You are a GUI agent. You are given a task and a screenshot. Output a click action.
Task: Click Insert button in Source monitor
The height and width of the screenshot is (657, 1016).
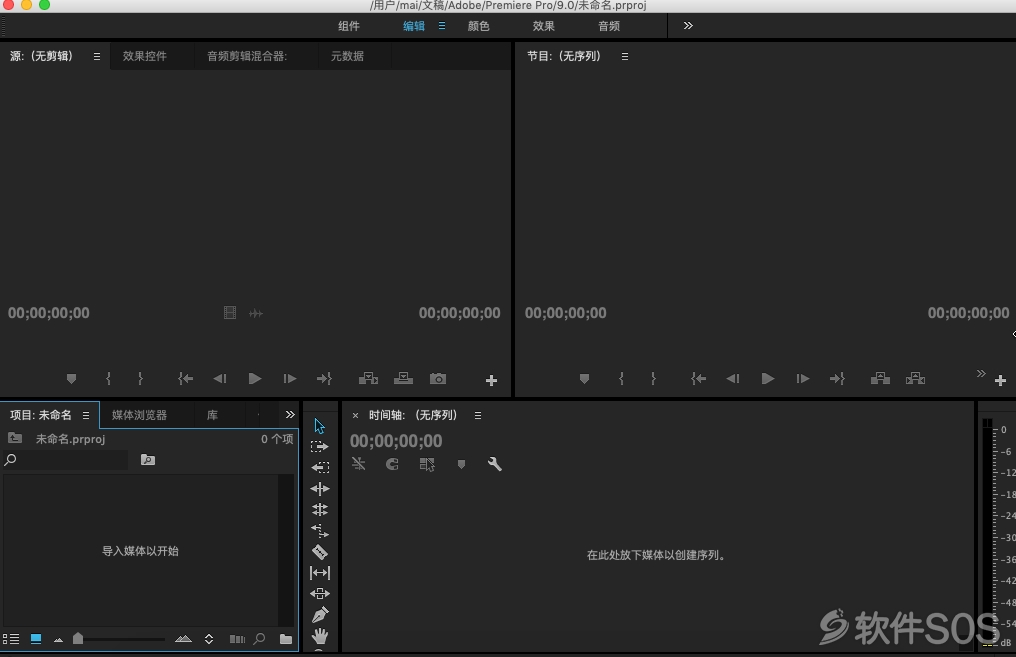click(x=369, y=378)
